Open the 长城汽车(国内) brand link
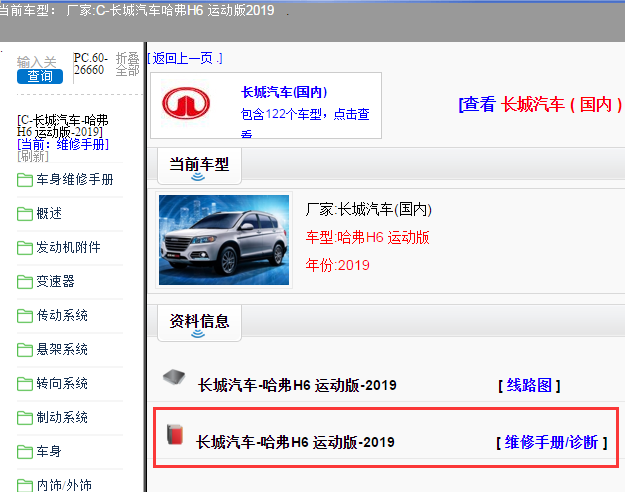625x492 pixels. 284,92
